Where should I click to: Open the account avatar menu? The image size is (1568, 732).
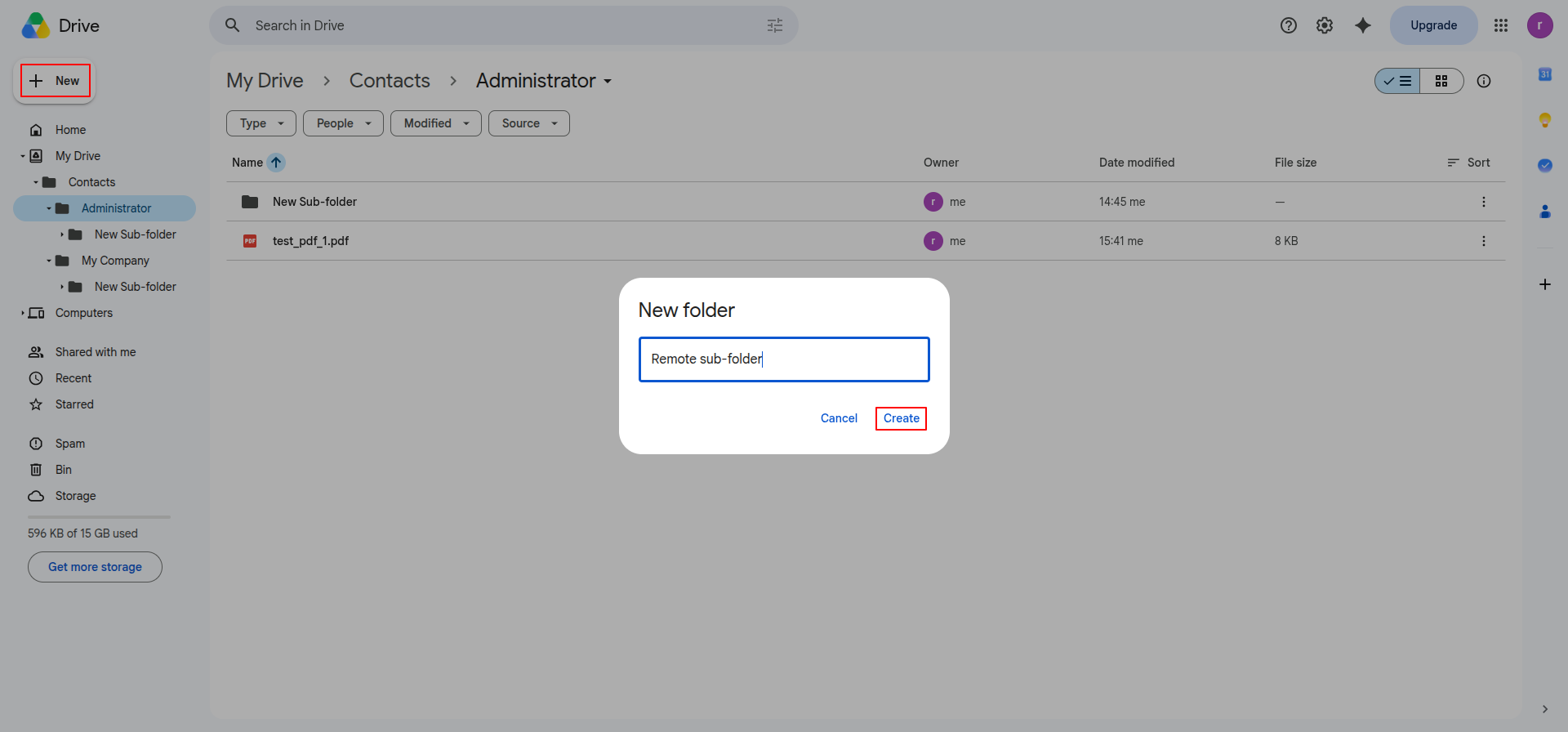(x=1540, y=25)
